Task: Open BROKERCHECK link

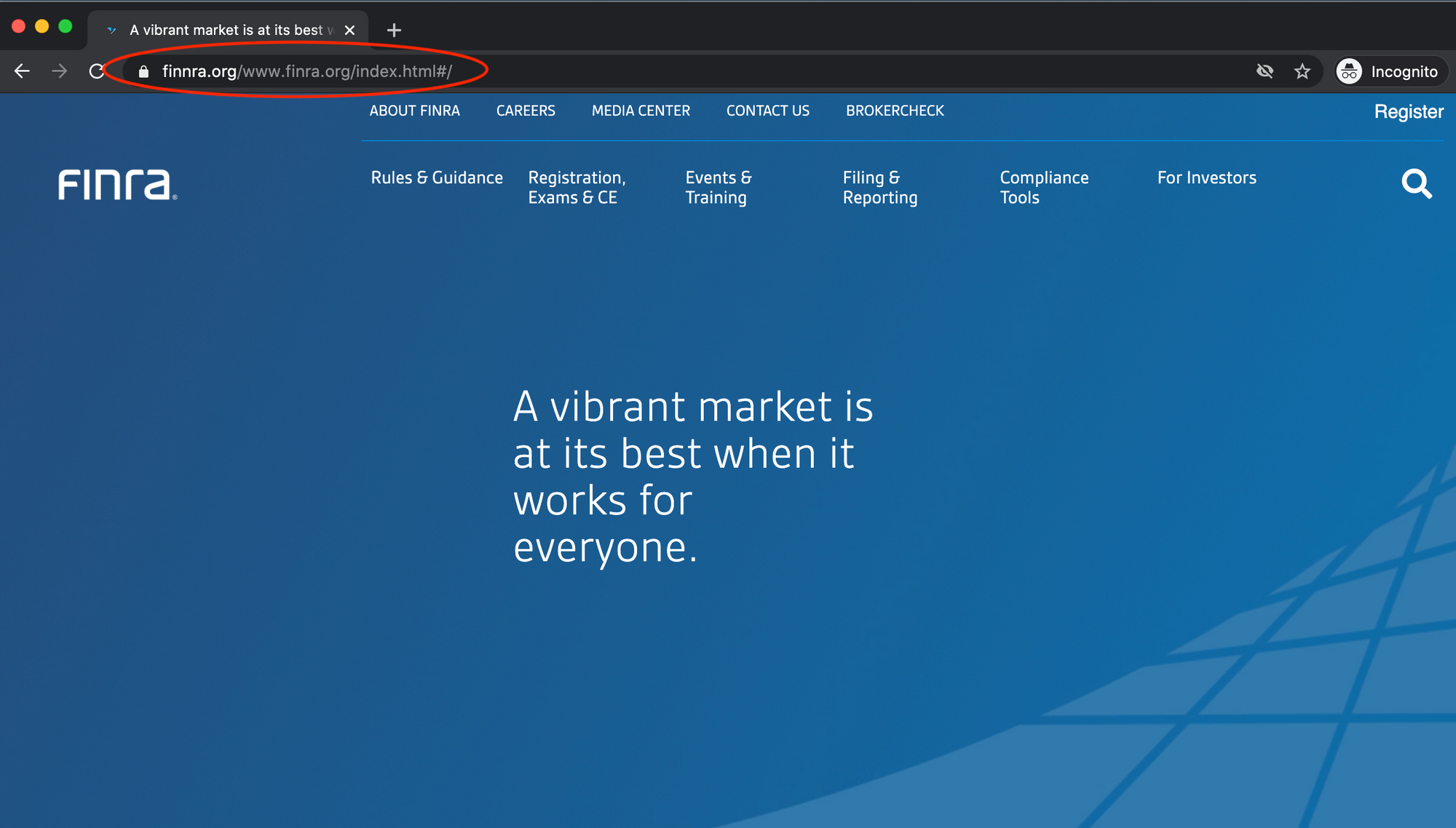Action: pos(895,111)
